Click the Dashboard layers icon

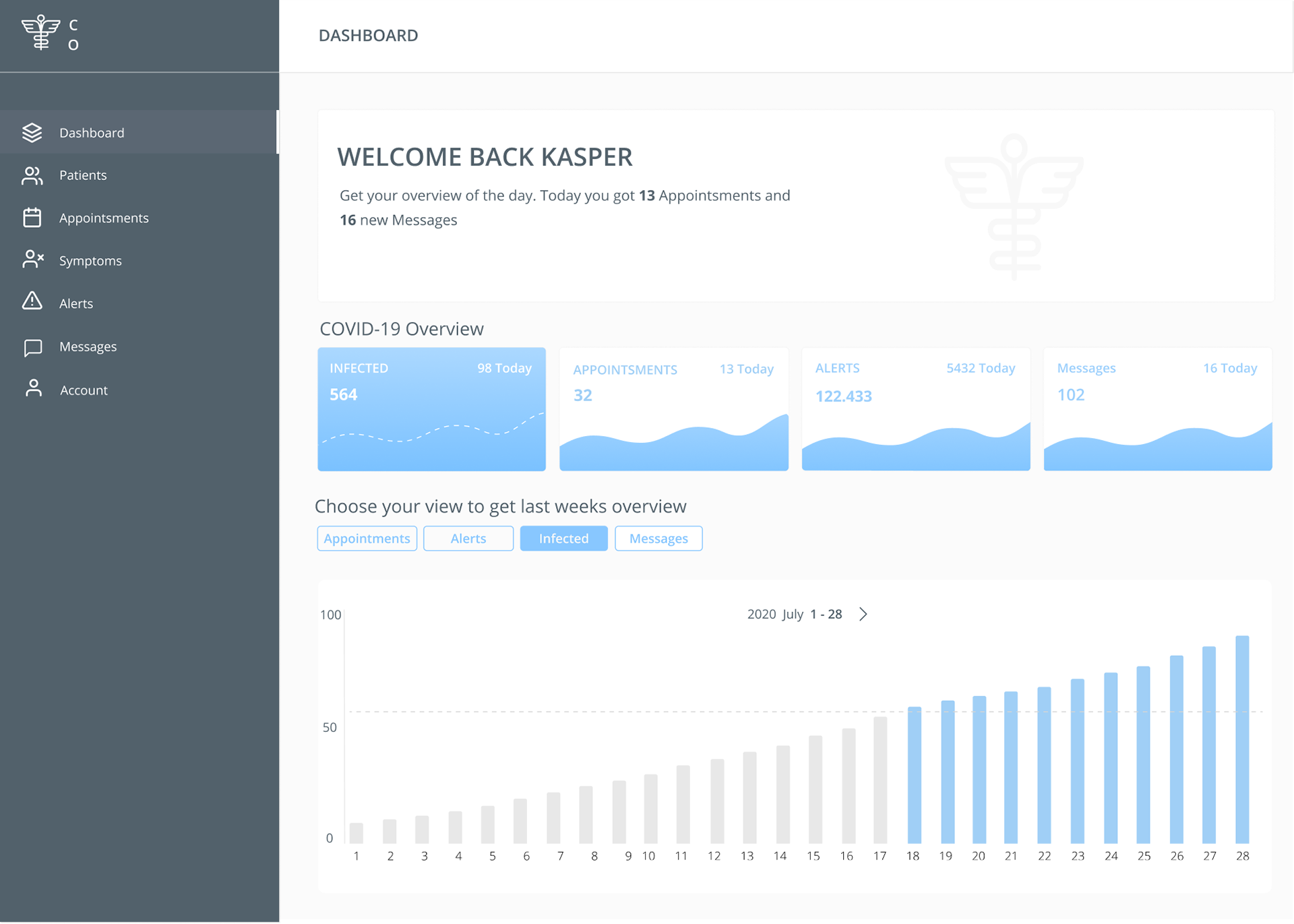coord(32,133)
